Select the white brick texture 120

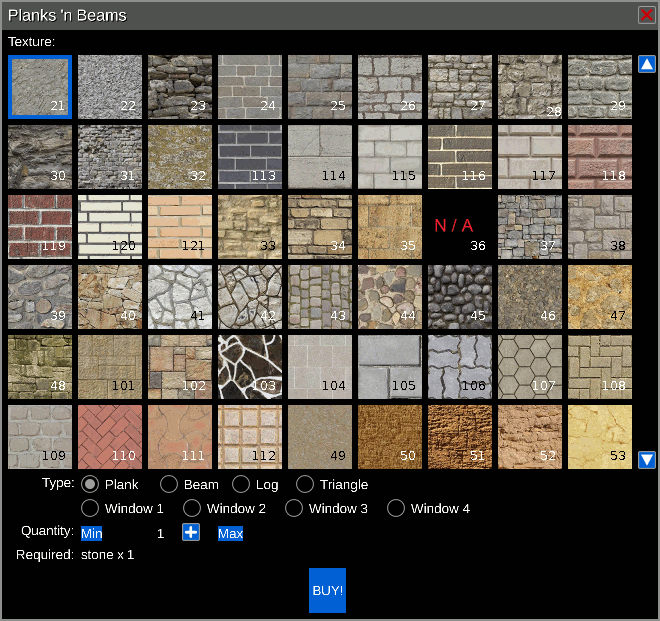pyautogui.click(x=110, y=227)
